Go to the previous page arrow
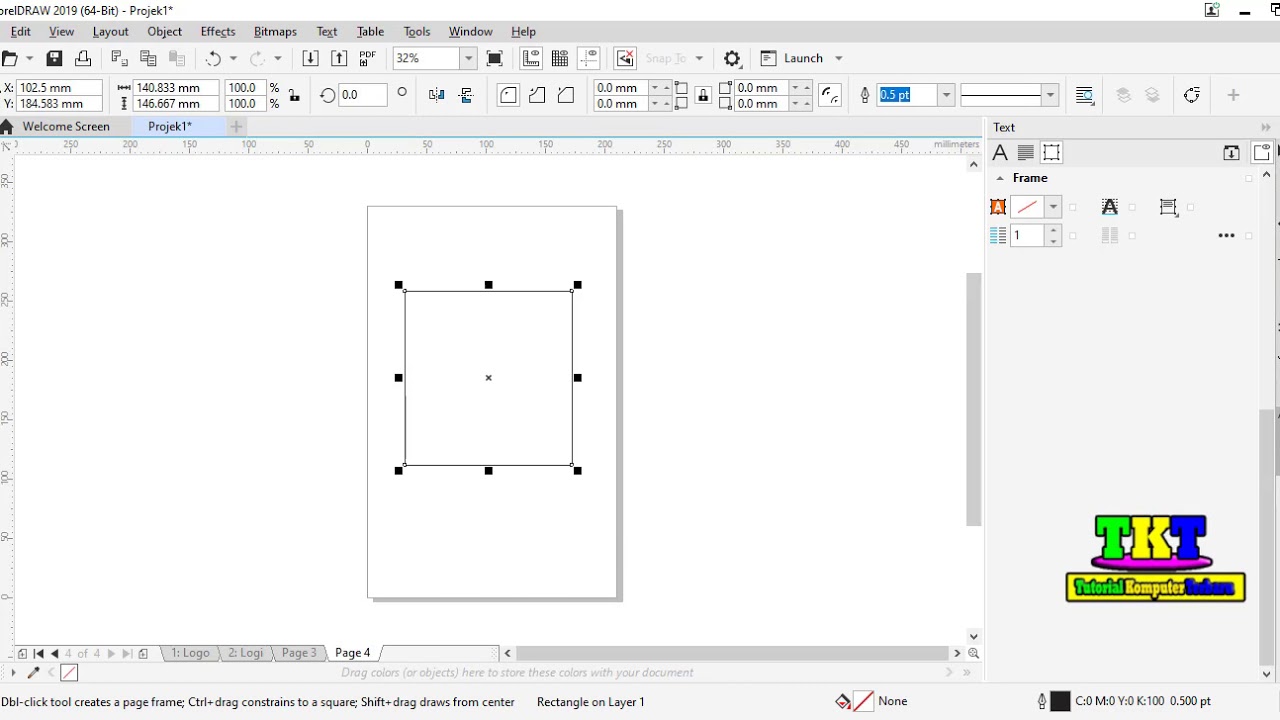 54,654
